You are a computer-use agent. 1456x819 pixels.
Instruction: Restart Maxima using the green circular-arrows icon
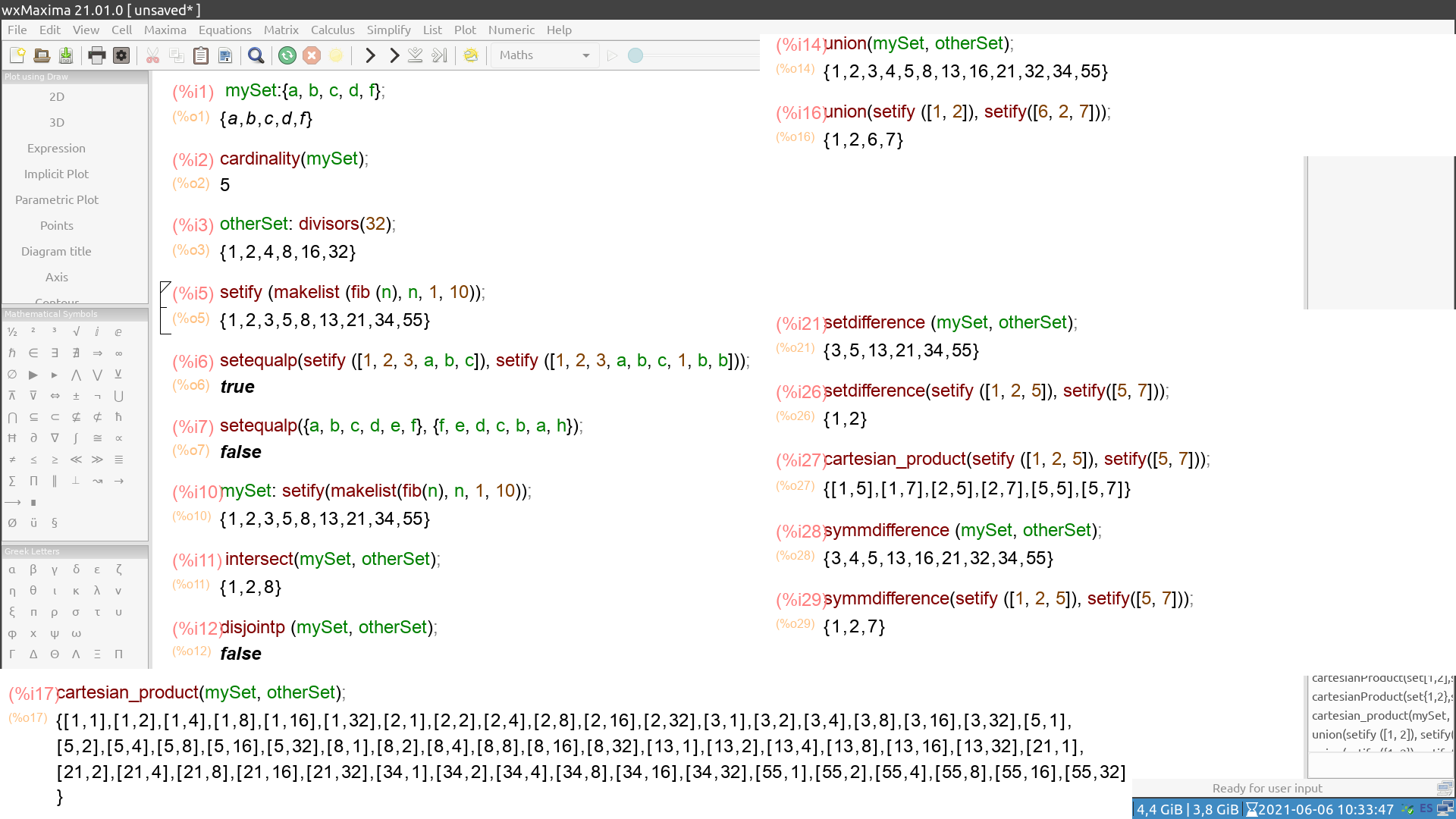point(287,55)
